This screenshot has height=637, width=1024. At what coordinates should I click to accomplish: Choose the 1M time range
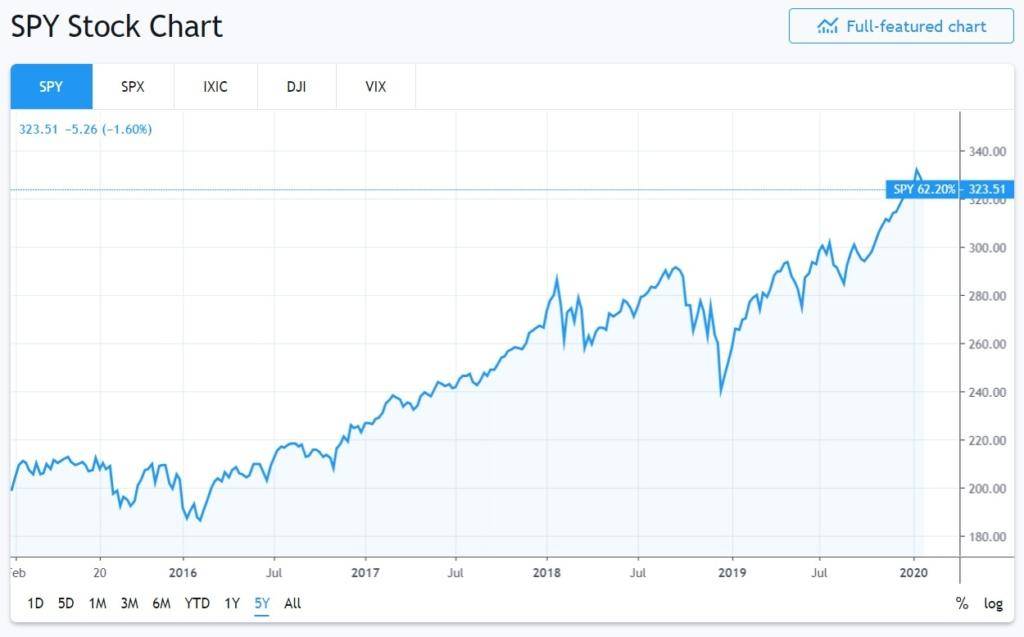pyautogui.click(x=97, y=603)
